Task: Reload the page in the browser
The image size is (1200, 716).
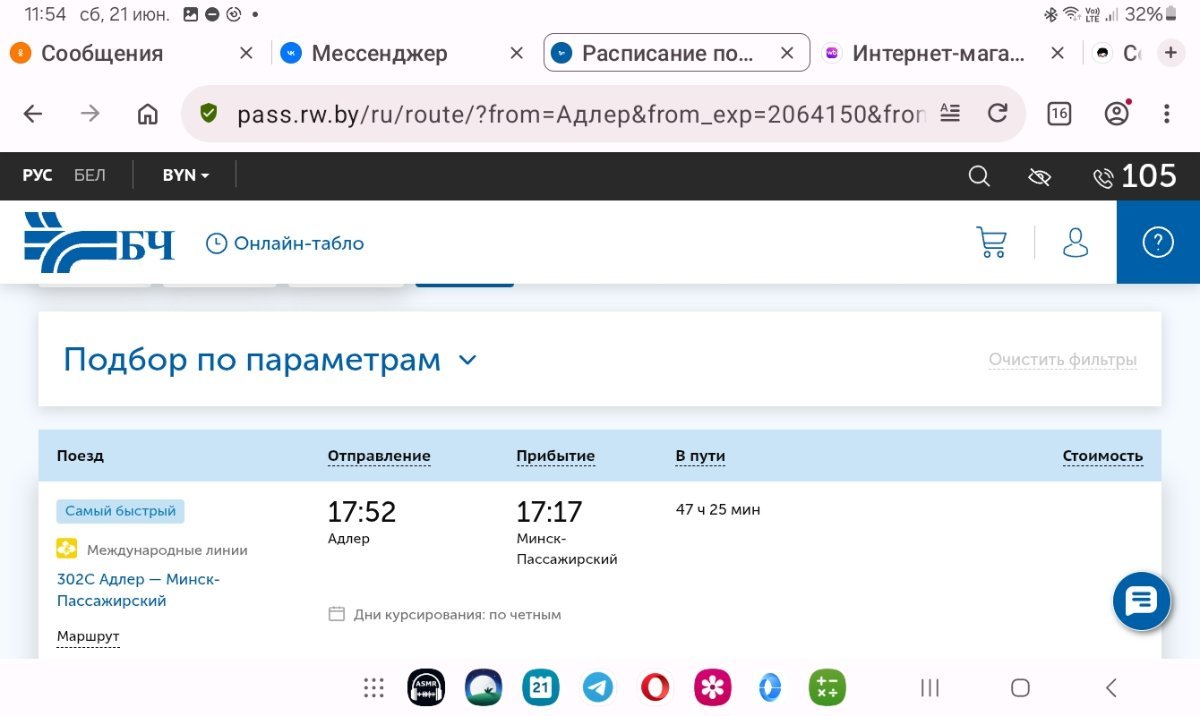Action: pos(997,114)
